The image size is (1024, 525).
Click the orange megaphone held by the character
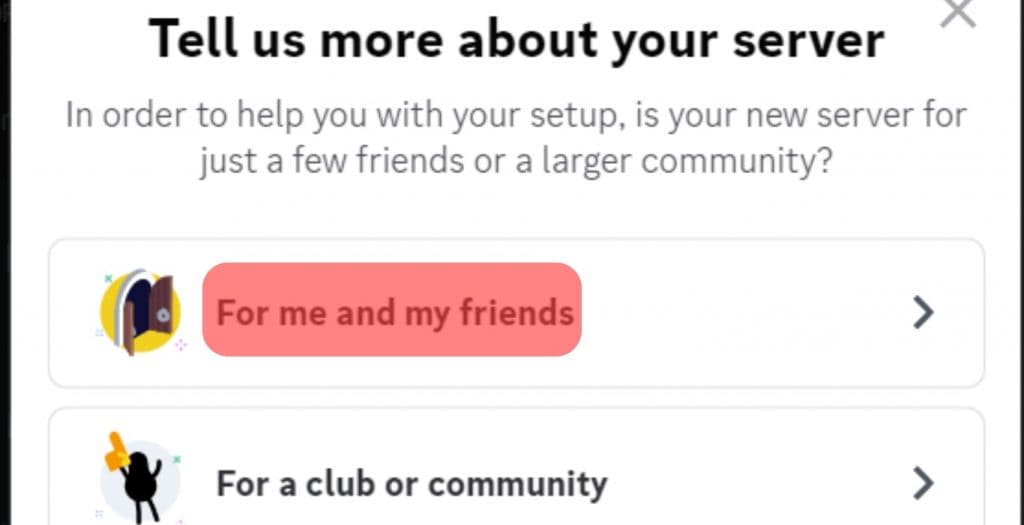click(x=116, y=452)
